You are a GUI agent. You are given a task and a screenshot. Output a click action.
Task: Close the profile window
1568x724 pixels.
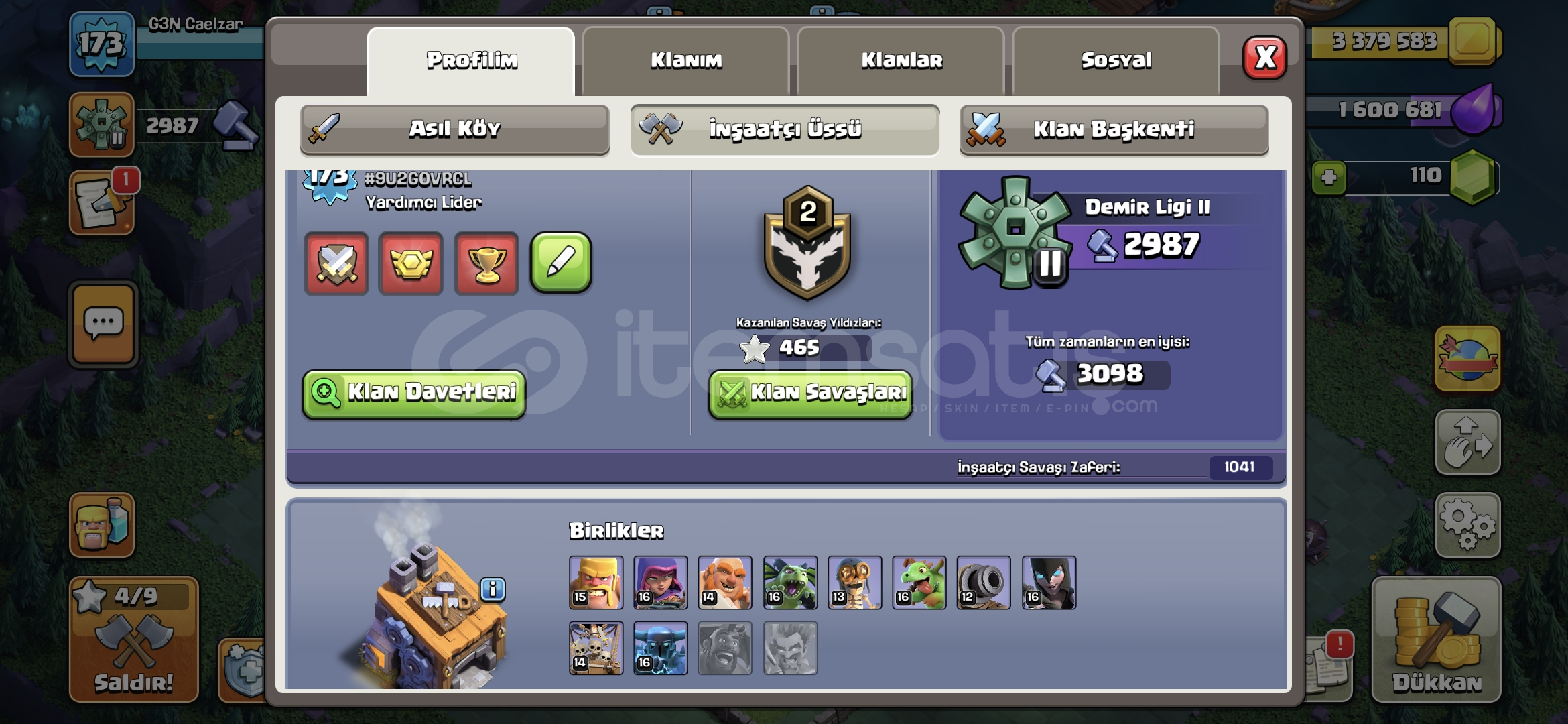(1264, 58)
